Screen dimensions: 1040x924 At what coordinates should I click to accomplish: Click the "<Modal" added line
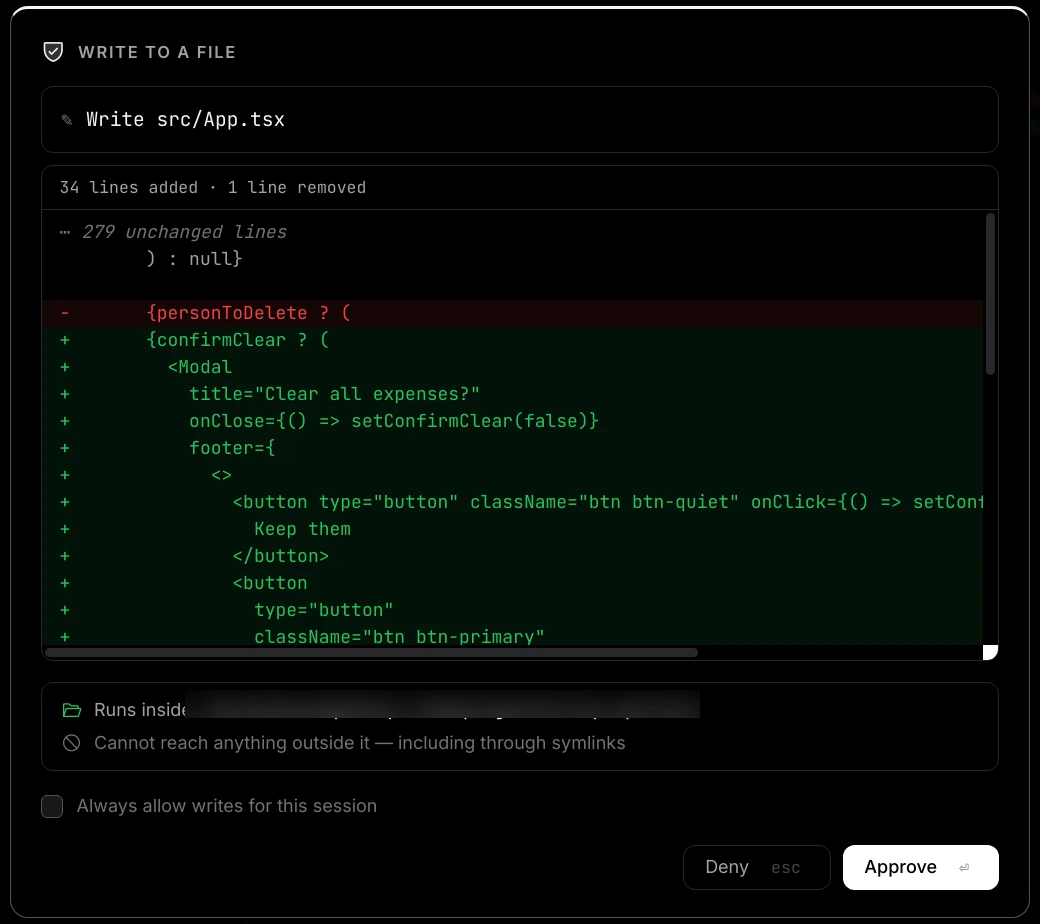point(513,367)
